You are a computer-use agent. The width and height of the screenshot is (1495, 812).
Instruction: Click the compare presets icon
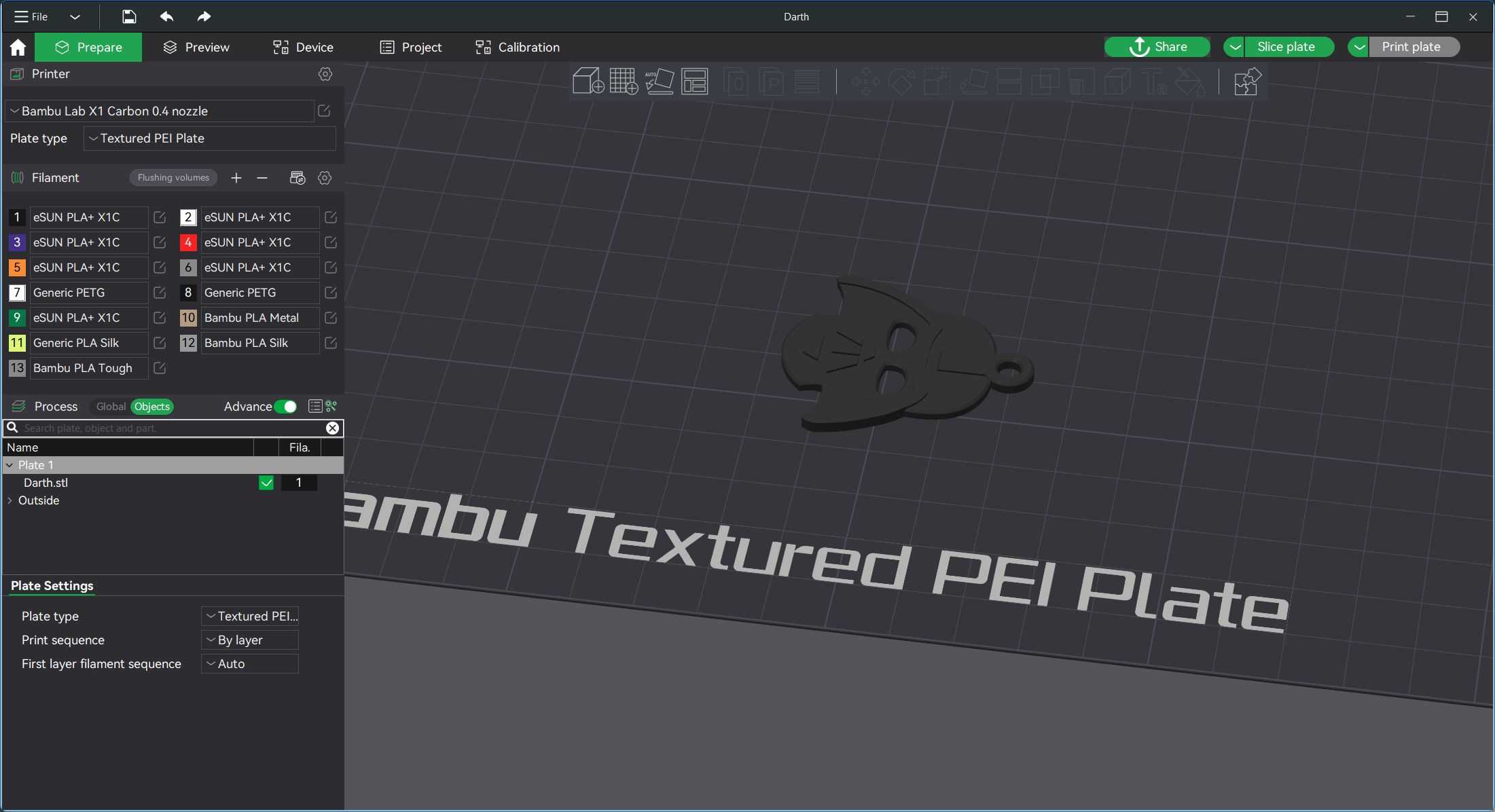331,406
